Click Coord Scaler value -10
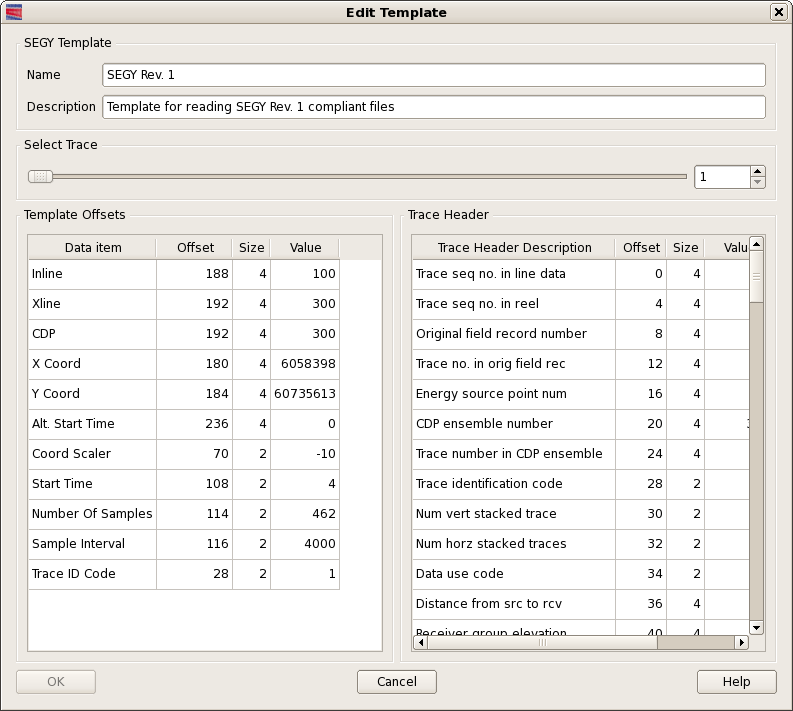The height and width of the screenshot is (711, 793). (305, 454)
